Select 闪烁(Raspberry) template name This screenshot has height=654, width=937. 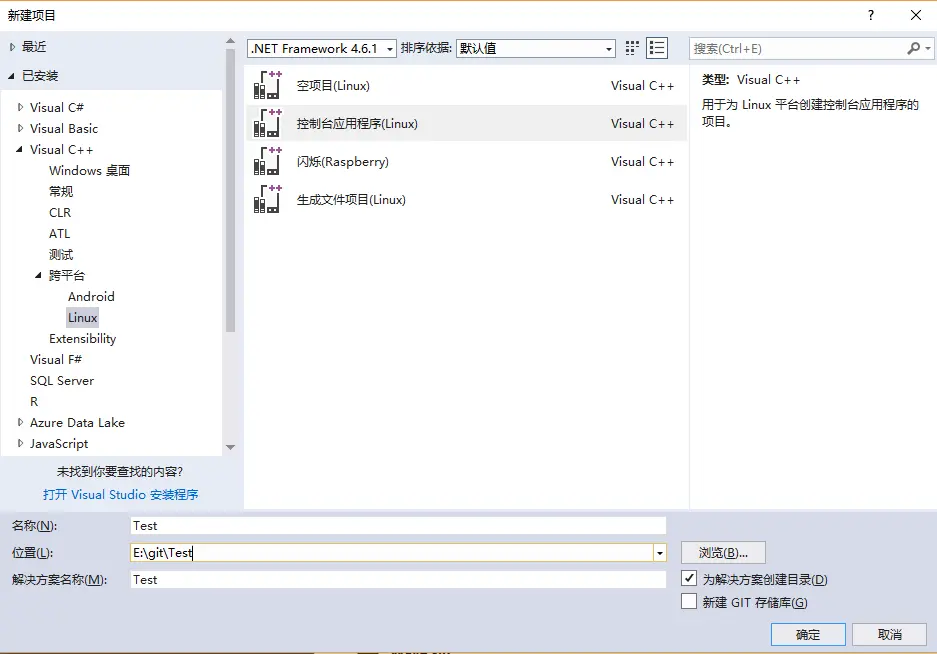(x=342, y=161)
